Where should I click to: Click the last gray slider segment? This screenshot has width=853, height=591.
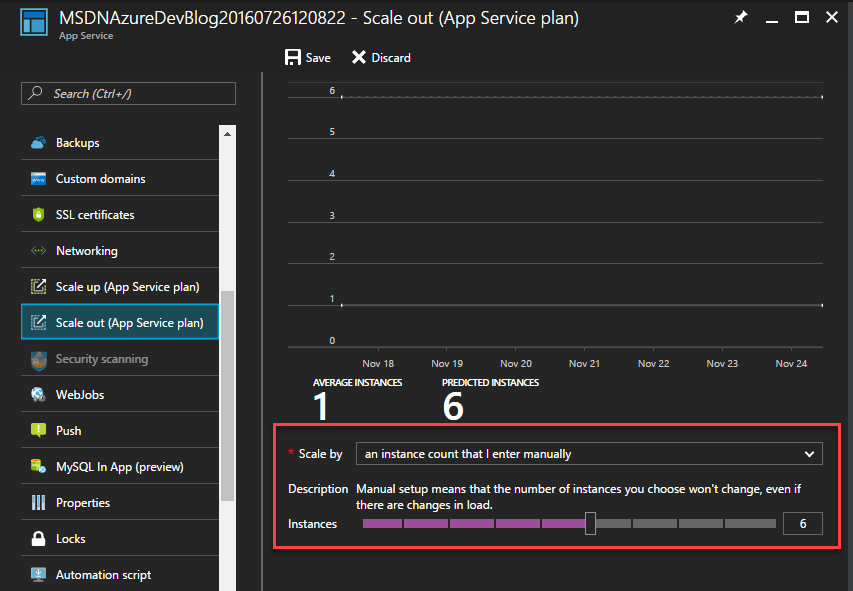[750, 524]
